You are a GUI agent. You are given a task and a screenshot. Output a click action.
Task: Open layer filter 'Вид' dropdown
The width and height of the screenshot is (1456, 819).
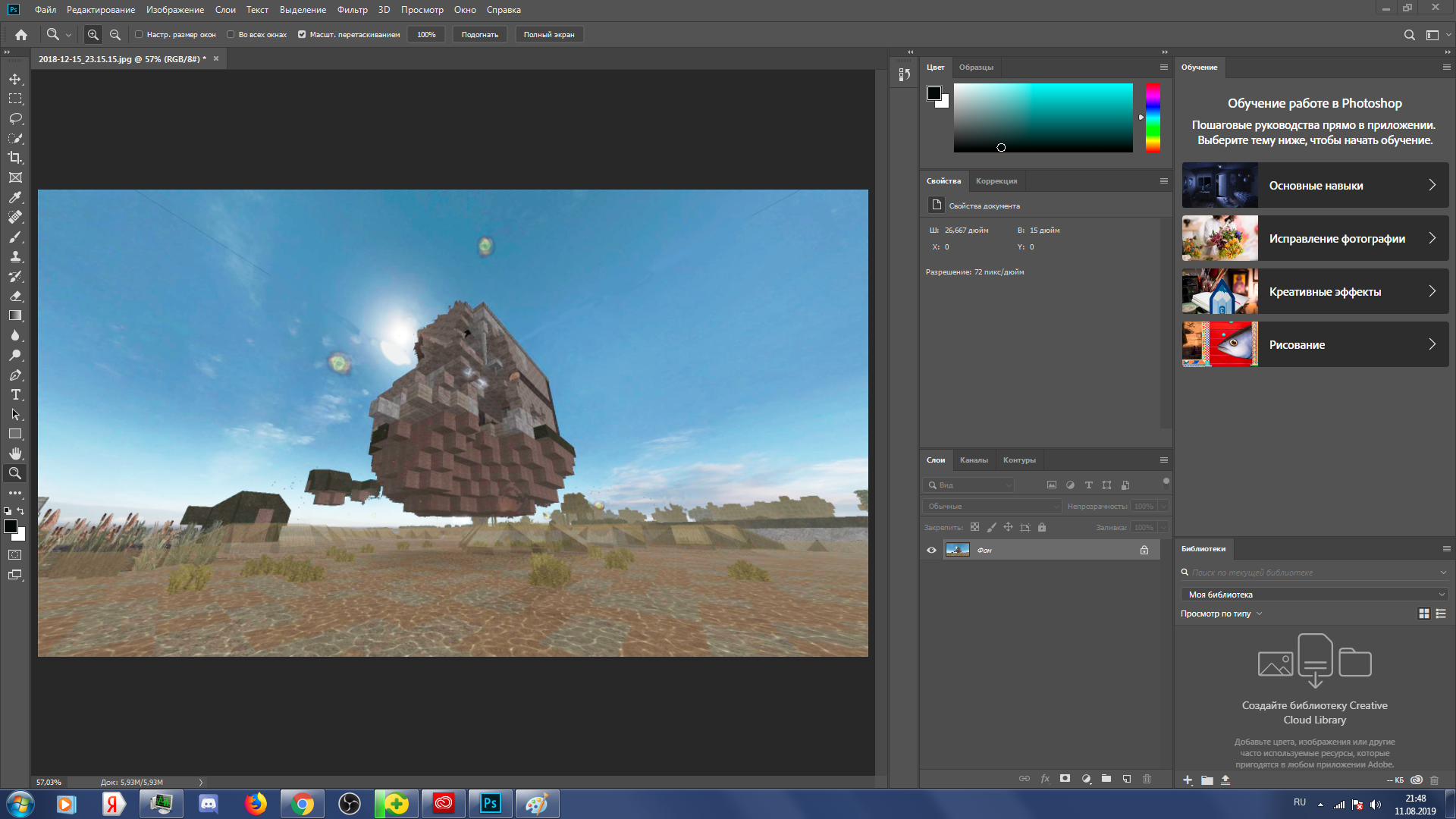pyautogui.click(x=969, y=485)
